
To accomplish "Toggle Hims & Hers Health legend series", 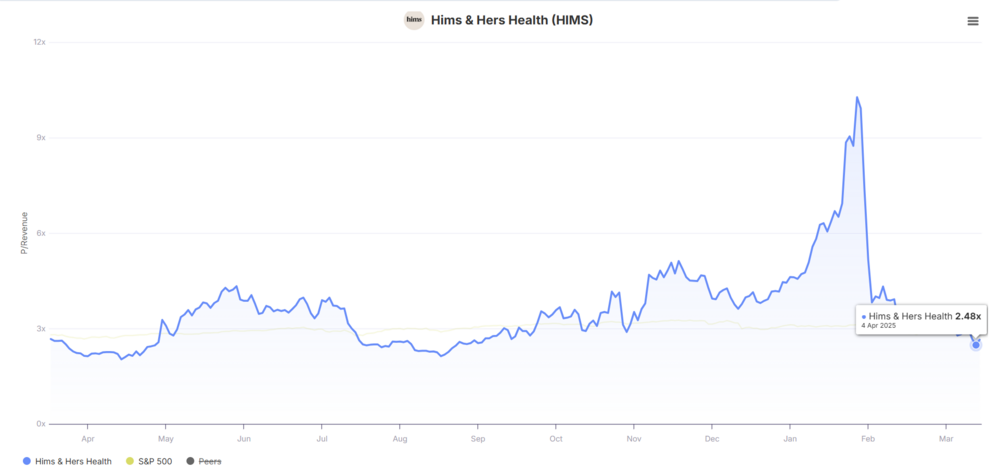I will [x=67, y=461].
